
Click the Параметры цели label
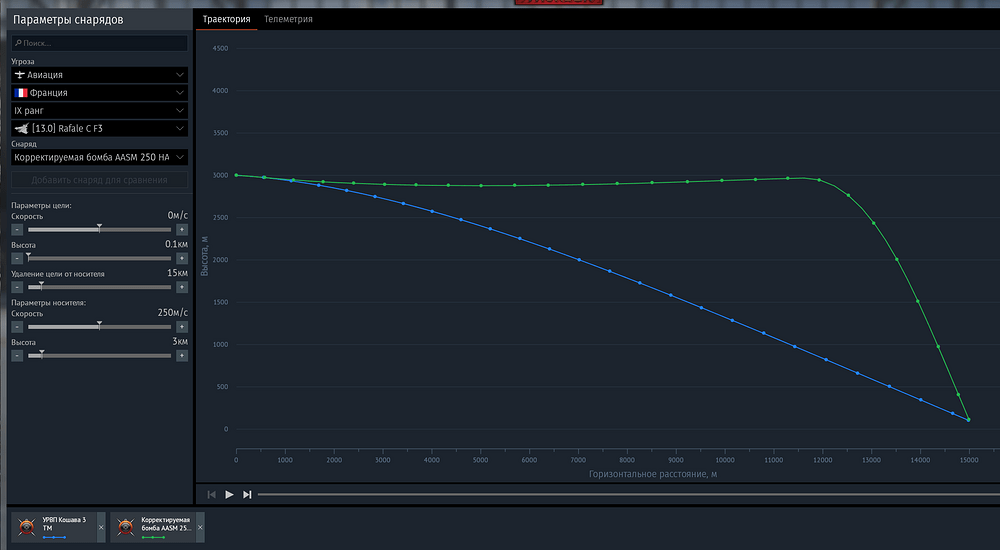coord(41,205)
